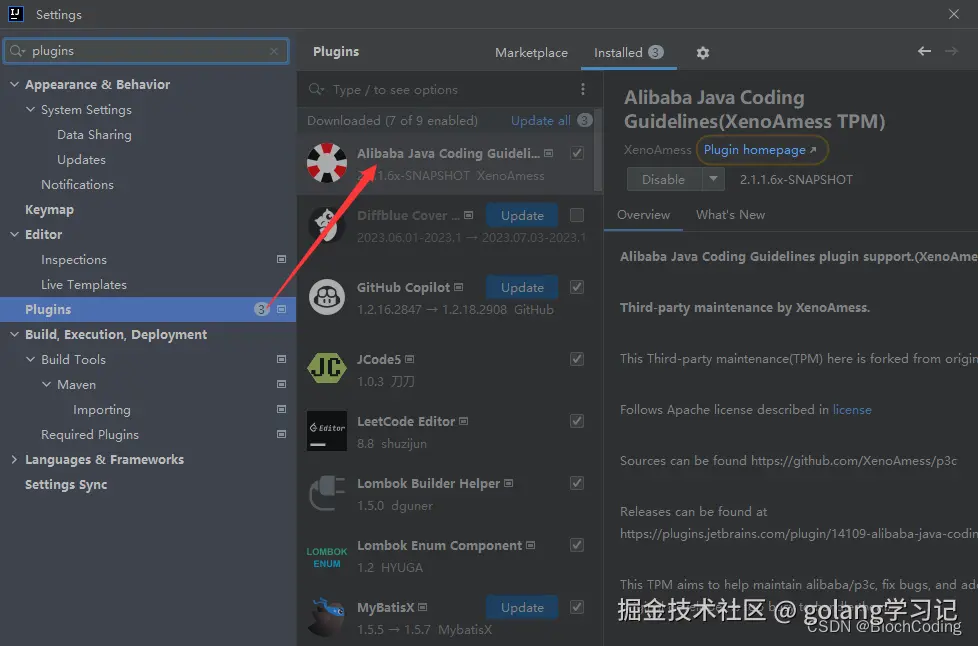Click the JCode5 plugin icon
This screenshot has height=646, width=978.
(x=327, y=368)
